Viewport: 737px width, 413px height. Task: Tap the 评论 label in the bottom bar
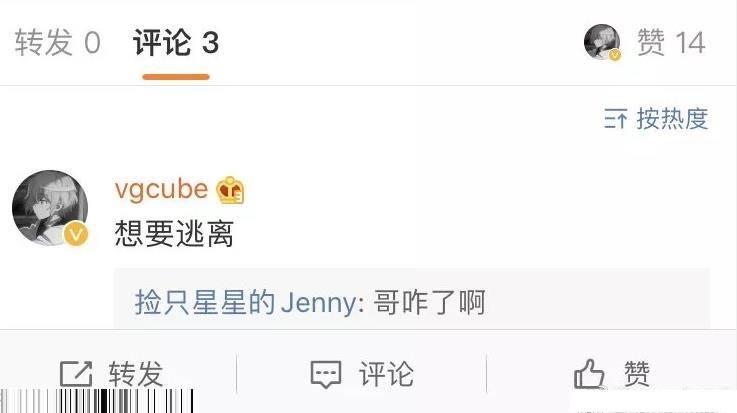(x=386, y=374)
